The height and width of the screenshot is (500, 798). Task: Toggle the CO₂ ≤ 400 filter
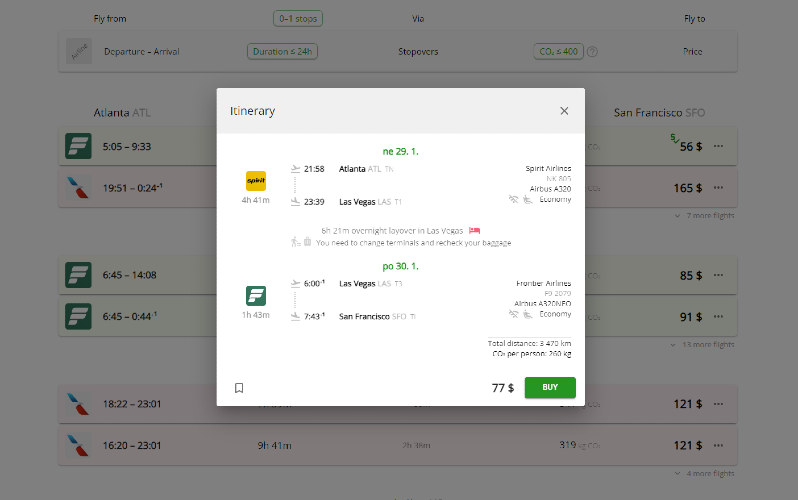558,51
